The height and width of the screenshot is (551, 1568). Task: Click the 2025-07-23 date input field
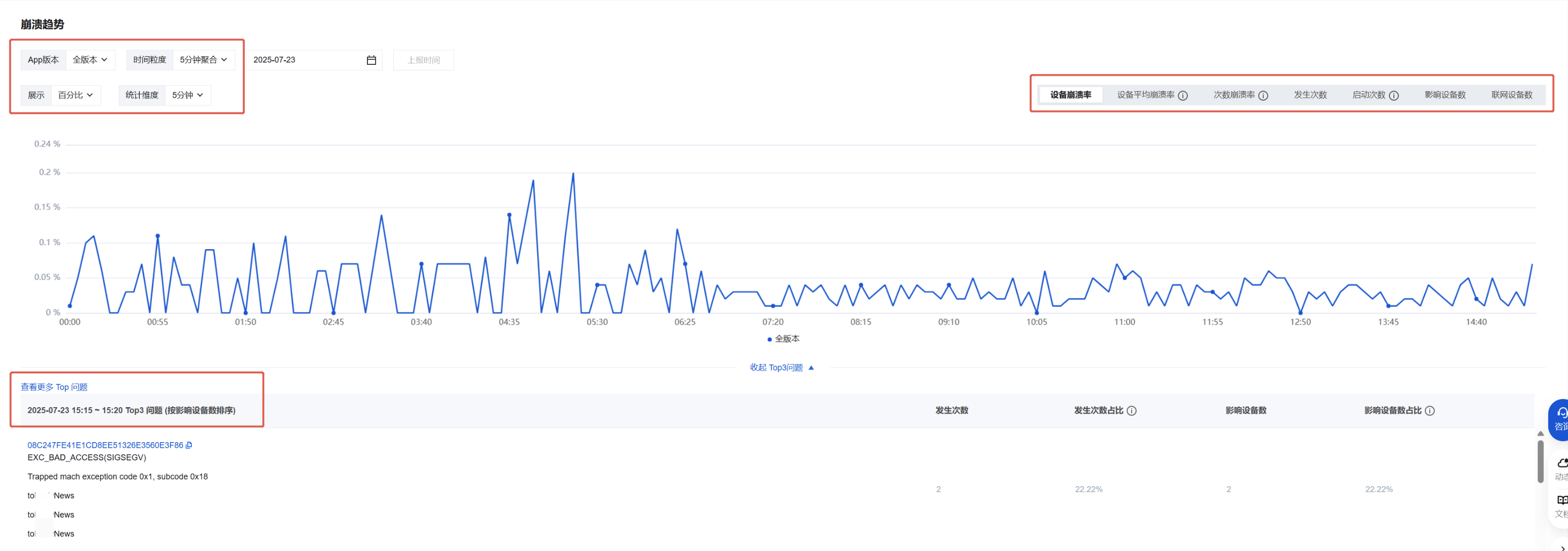pyautogui.click(x=304, y=60)
